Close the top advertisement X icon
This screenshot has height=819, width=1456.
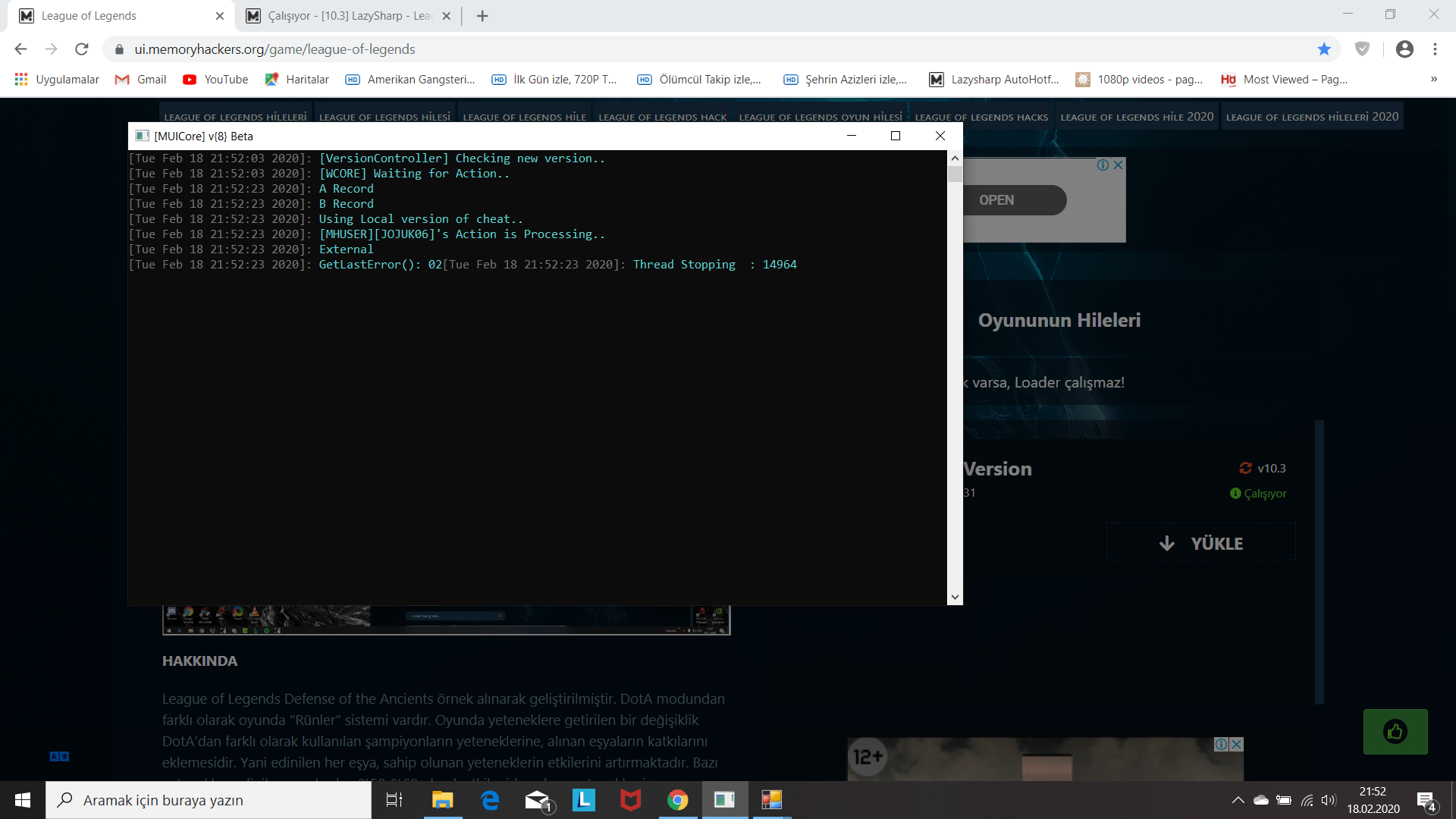coord(1118,165)
